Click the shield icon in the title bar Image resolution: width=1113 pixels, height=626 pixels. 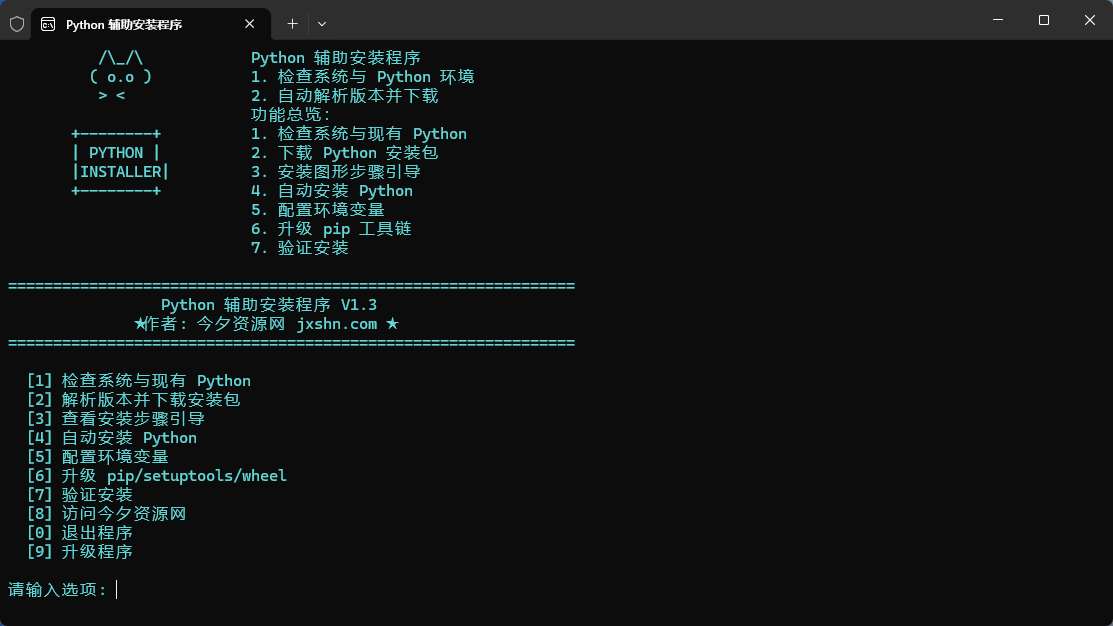tap(17, 23)
